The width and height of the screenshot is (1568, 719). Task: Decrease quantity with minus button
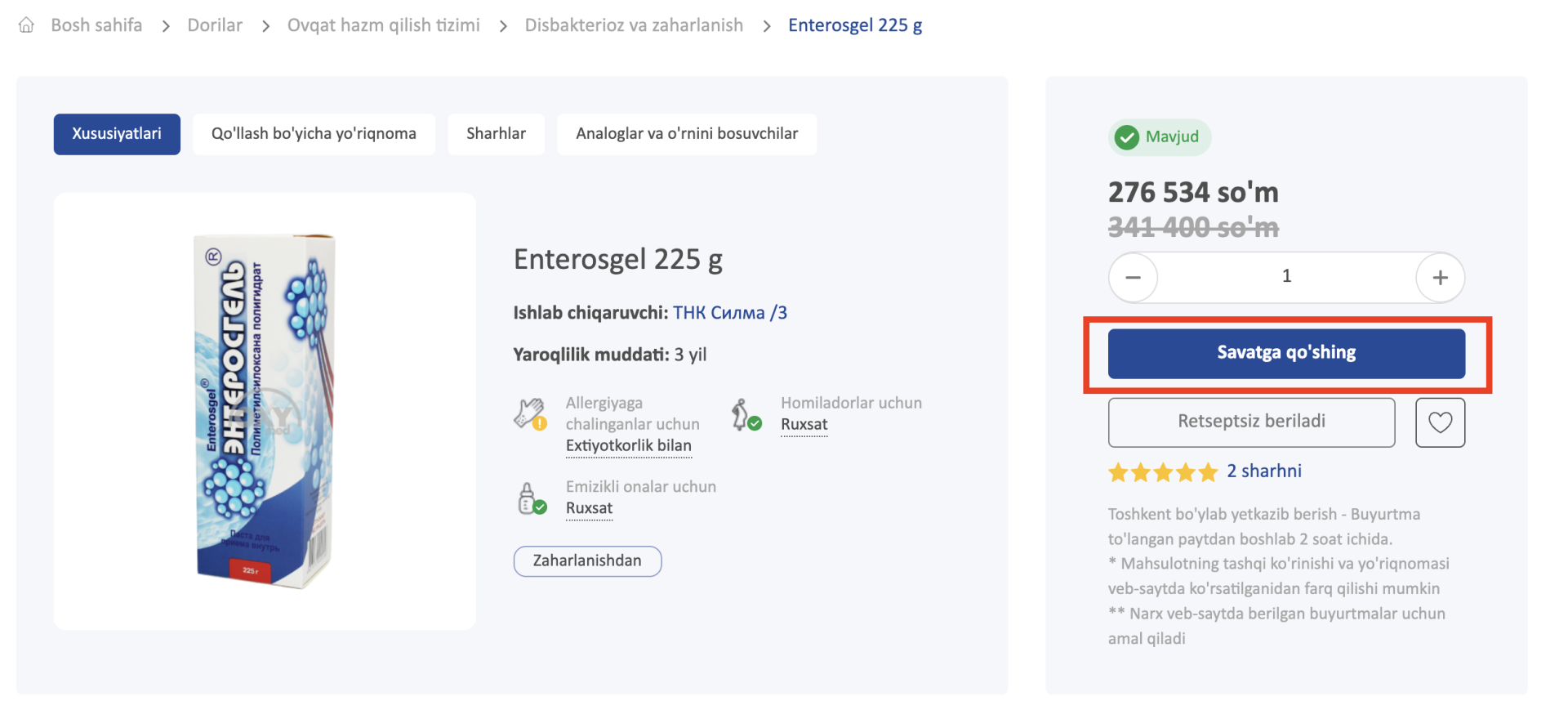[1133, 278]
